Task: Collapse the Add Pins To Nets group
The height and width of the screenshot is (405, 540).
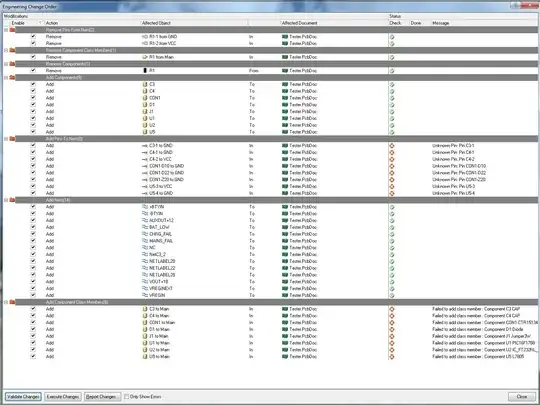Action: point(6,139)
